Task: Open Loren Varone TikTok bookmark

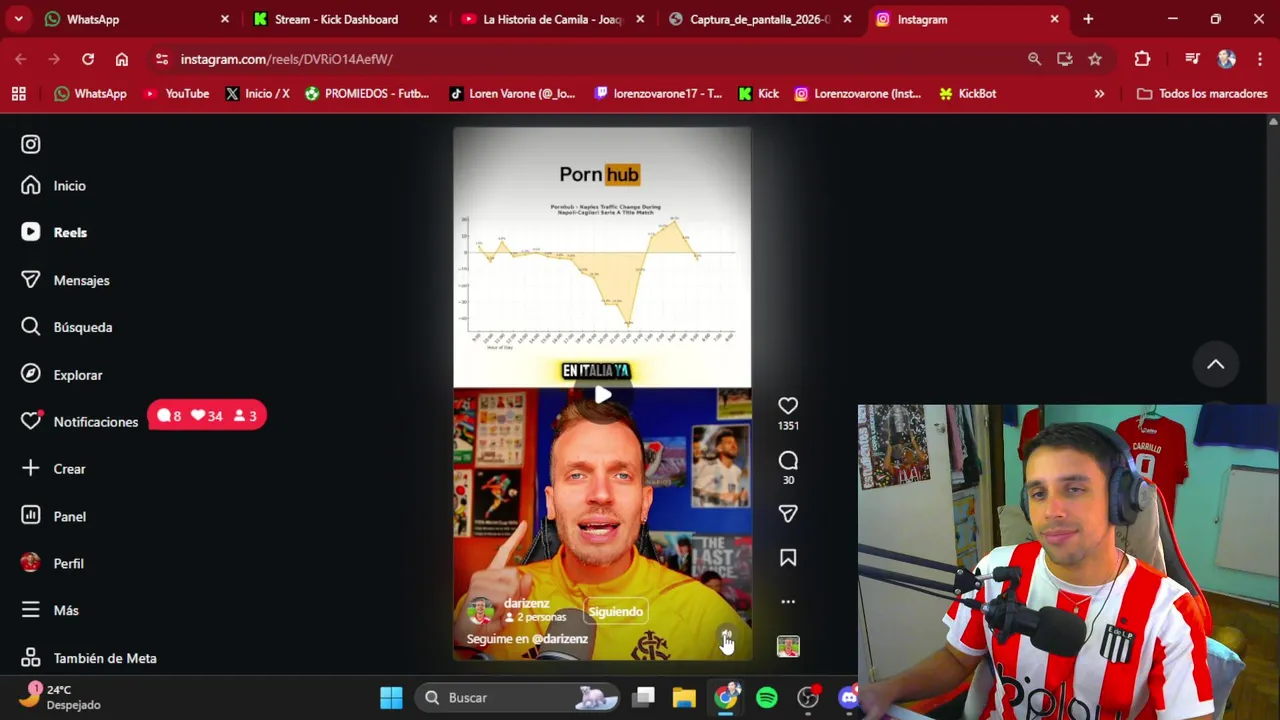Action: click(512, 94)
